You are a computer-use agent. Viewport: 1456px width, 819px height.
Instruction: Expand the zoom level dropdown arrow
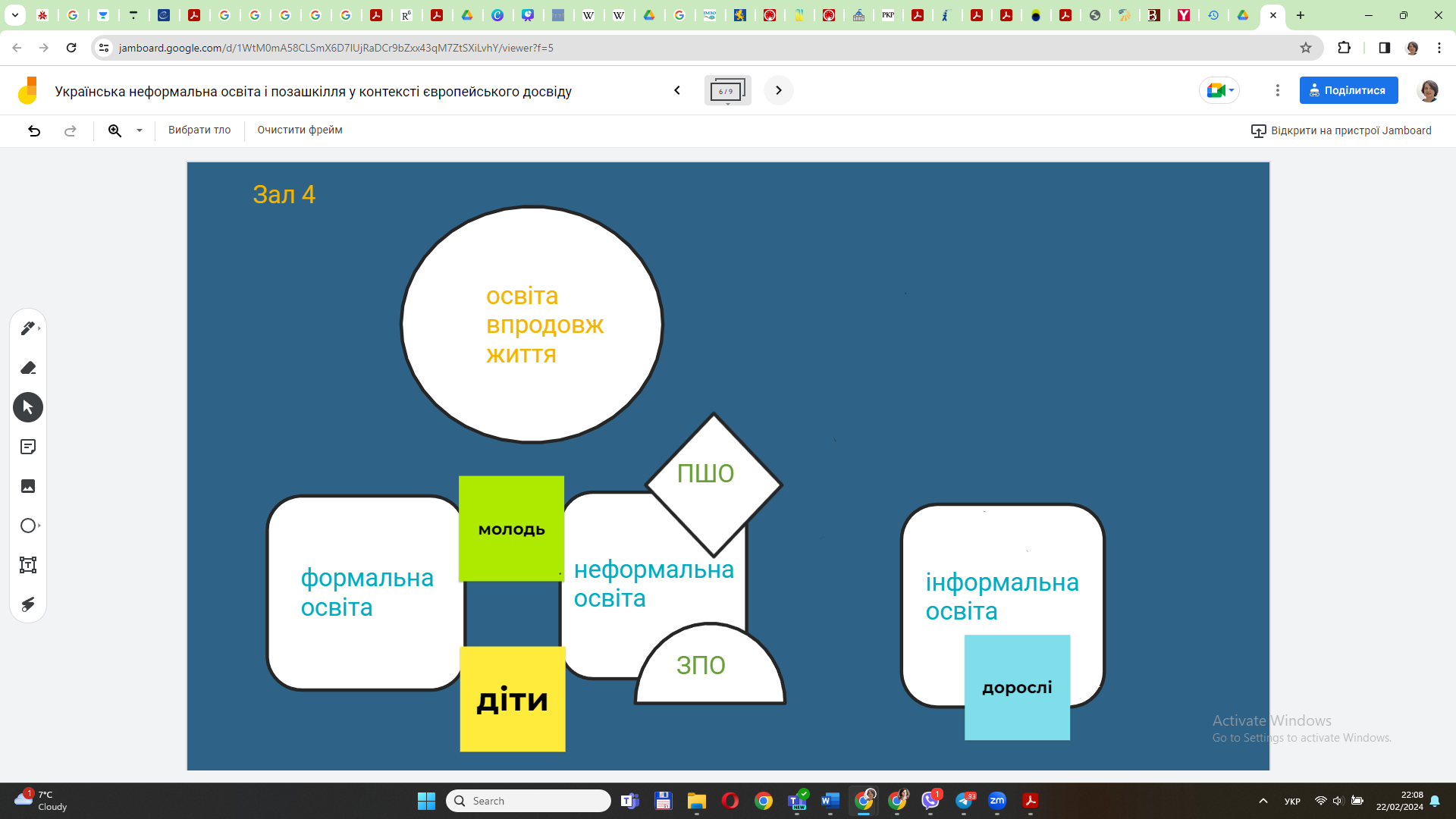pyautogui.click(x=140, y=130)
